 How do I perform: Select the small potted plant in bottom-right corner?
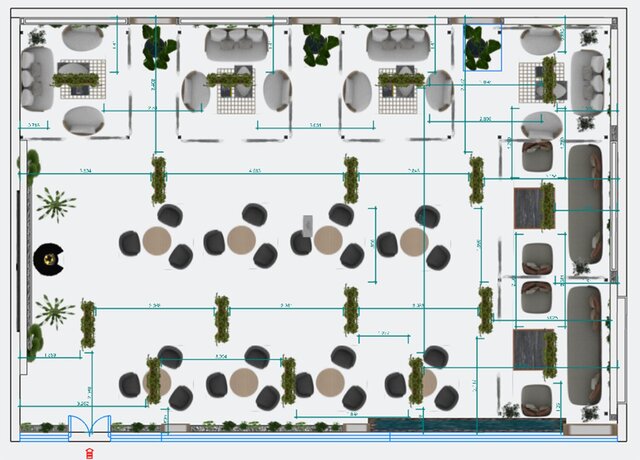pyautogui.click(x=590, y=413)
